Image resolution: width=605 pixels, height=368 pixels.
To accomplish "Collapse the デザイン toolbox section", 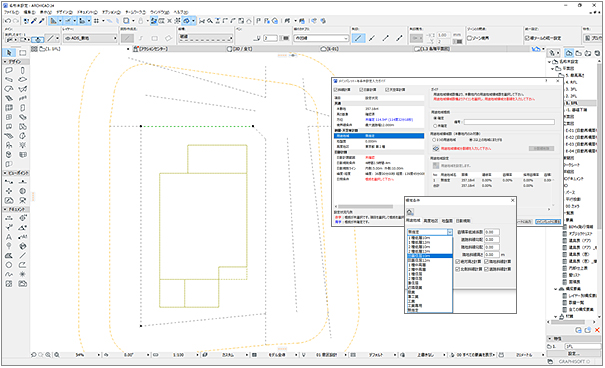I will click(5, 62).
